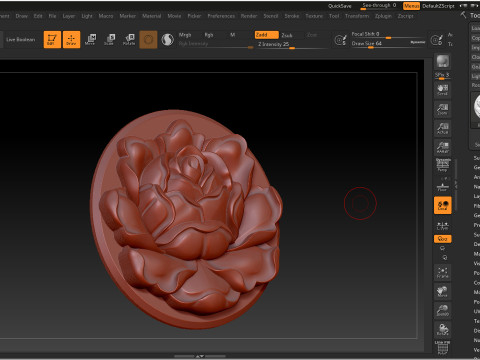The image size is (480, 360).
Task: Open the Texture menu
Action: tap(314, 16)
